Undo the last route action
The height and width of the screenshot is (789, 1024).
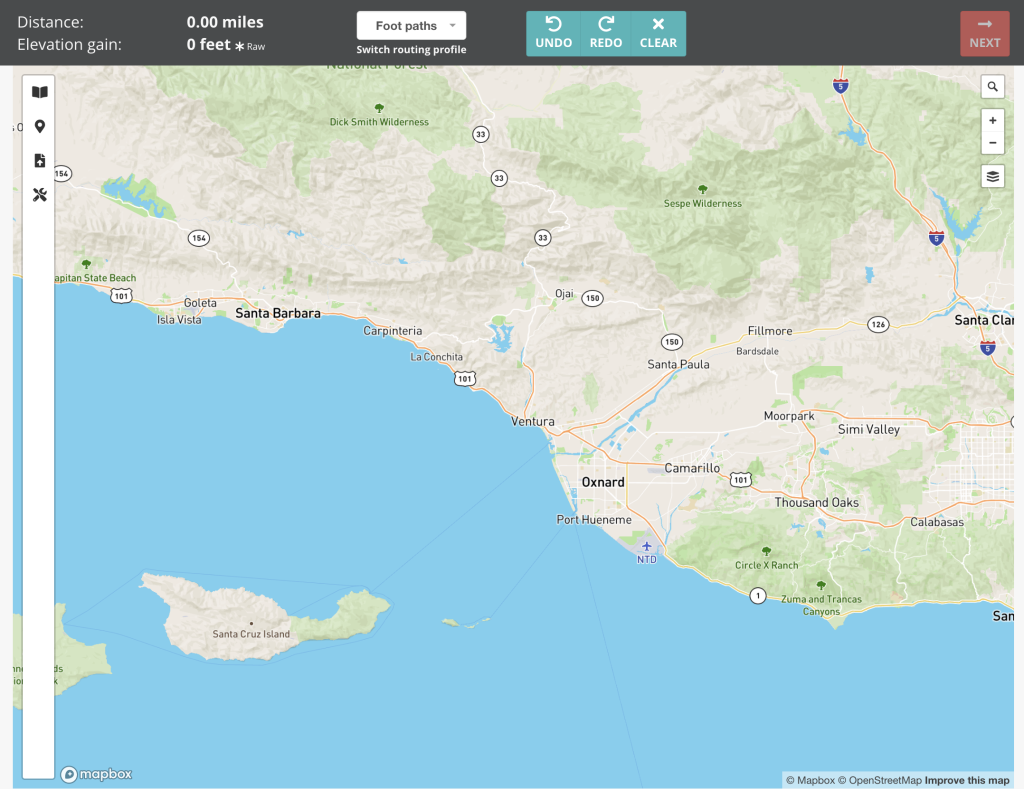tap(554, 33)
